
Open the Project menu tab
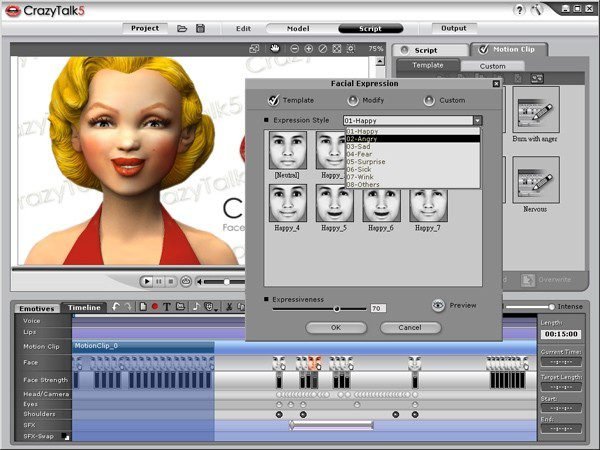(x=145, y=28)
